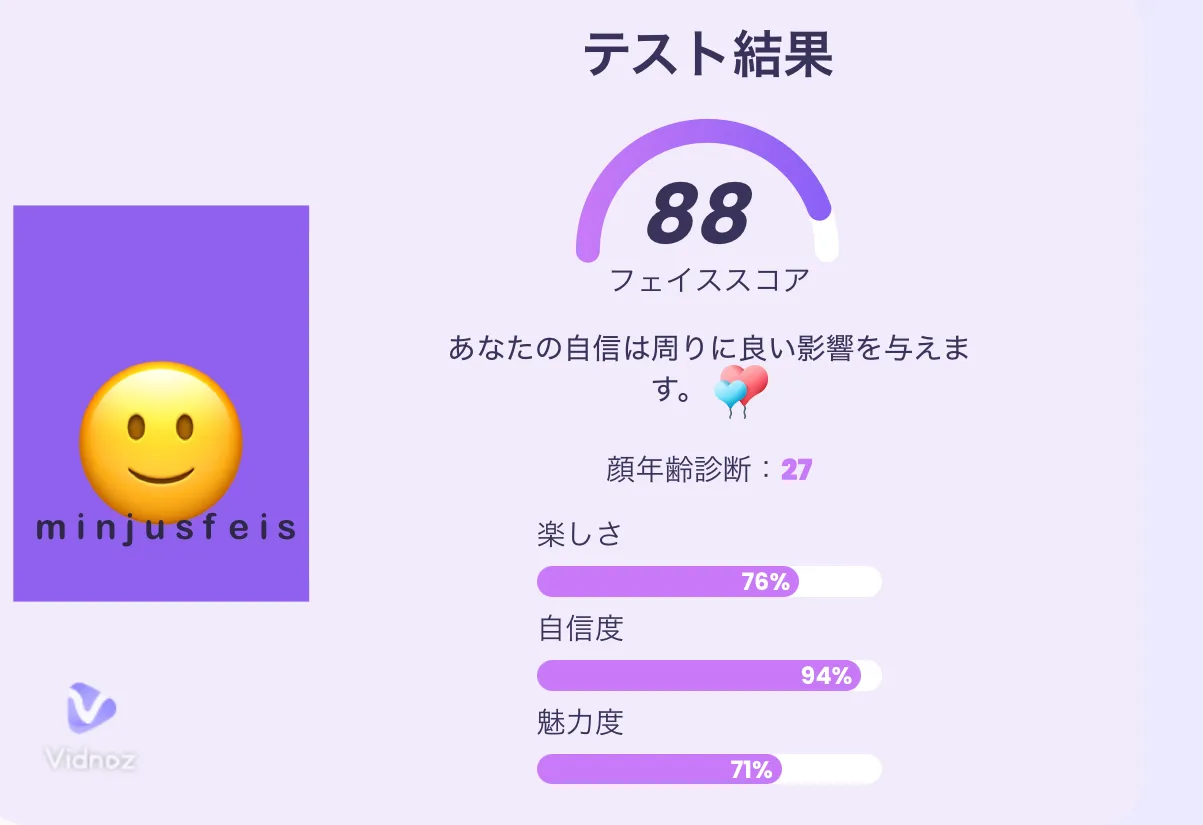Click the heart balloons emoji
The image size is (1203, 825).
click(x=741, y=391)
